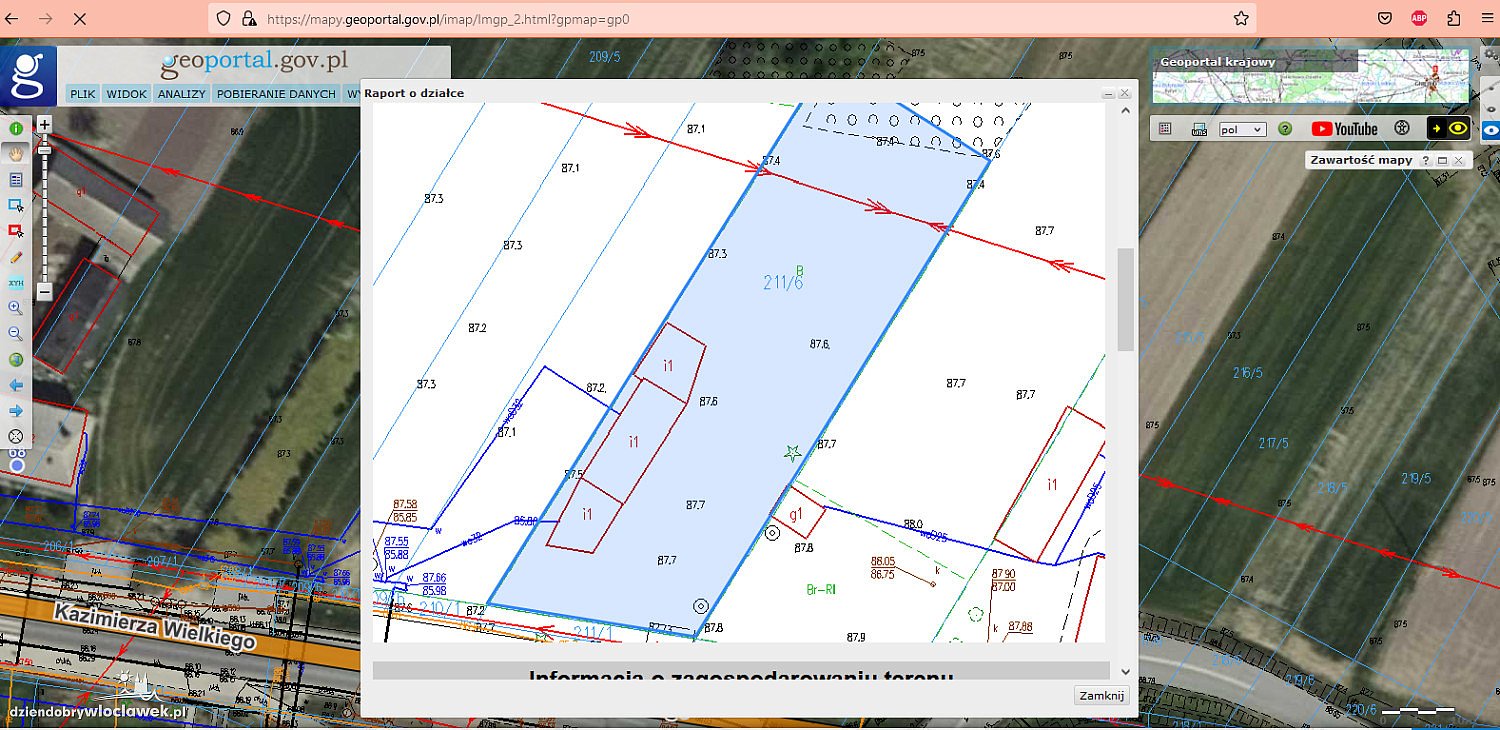The image size is (1500, 730).
Task: Go to previous map view arrow
Action: [16, 385]
